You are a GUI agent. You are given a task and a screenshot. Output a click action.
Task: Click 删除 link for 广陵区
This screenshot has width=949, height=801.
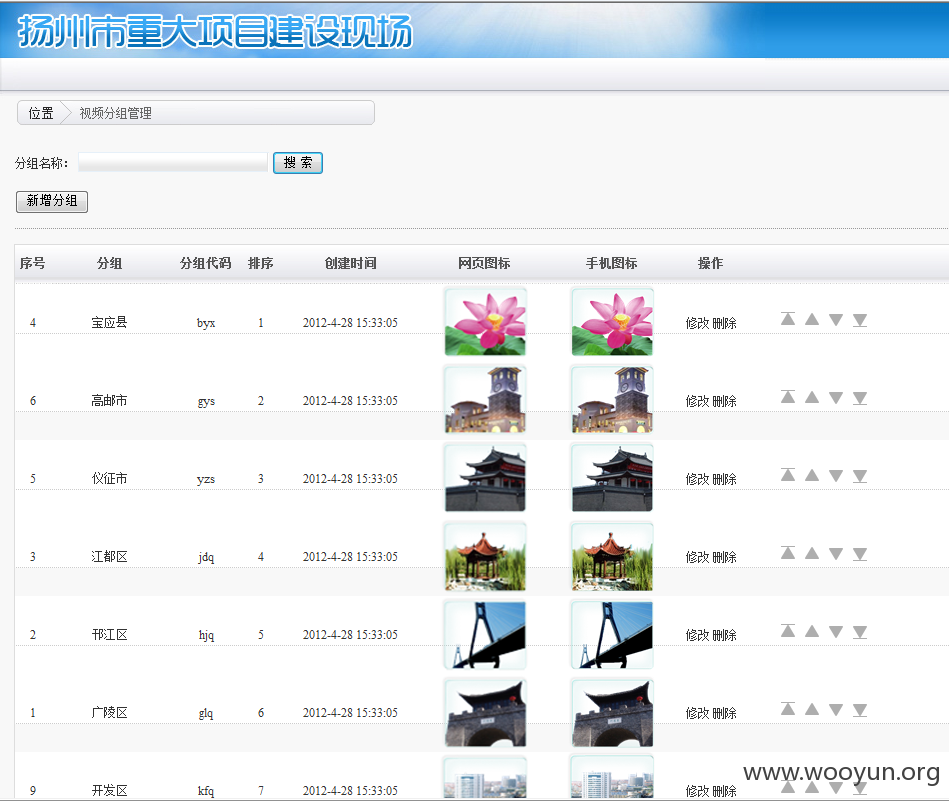(724, 714)
